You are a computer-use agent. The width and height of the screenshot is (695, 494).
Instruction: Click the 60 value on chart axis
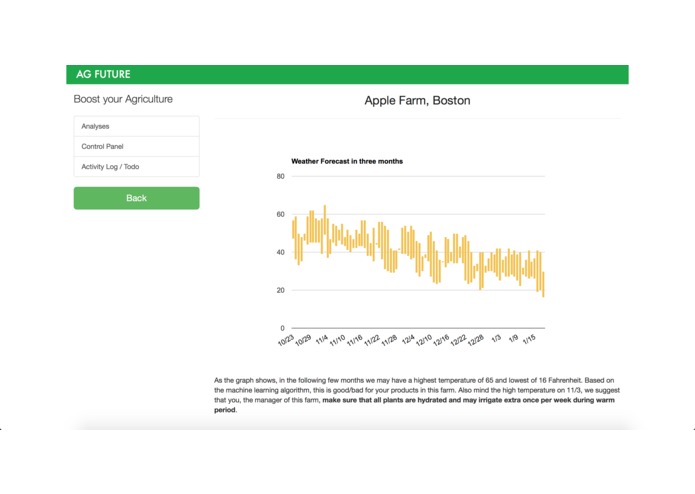point(281,214)
